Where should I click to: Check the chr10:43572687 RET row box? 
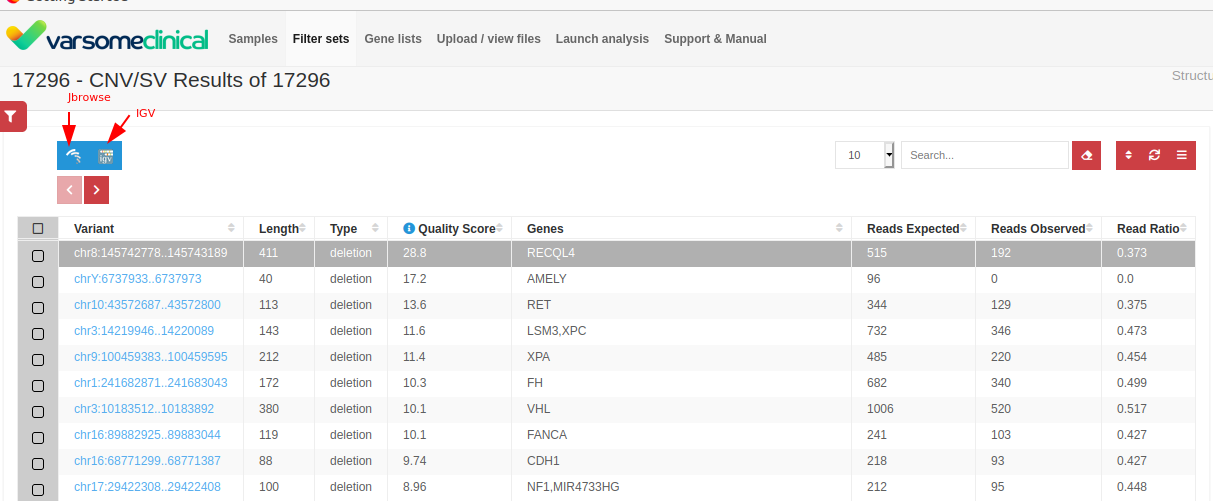point(38,308)
